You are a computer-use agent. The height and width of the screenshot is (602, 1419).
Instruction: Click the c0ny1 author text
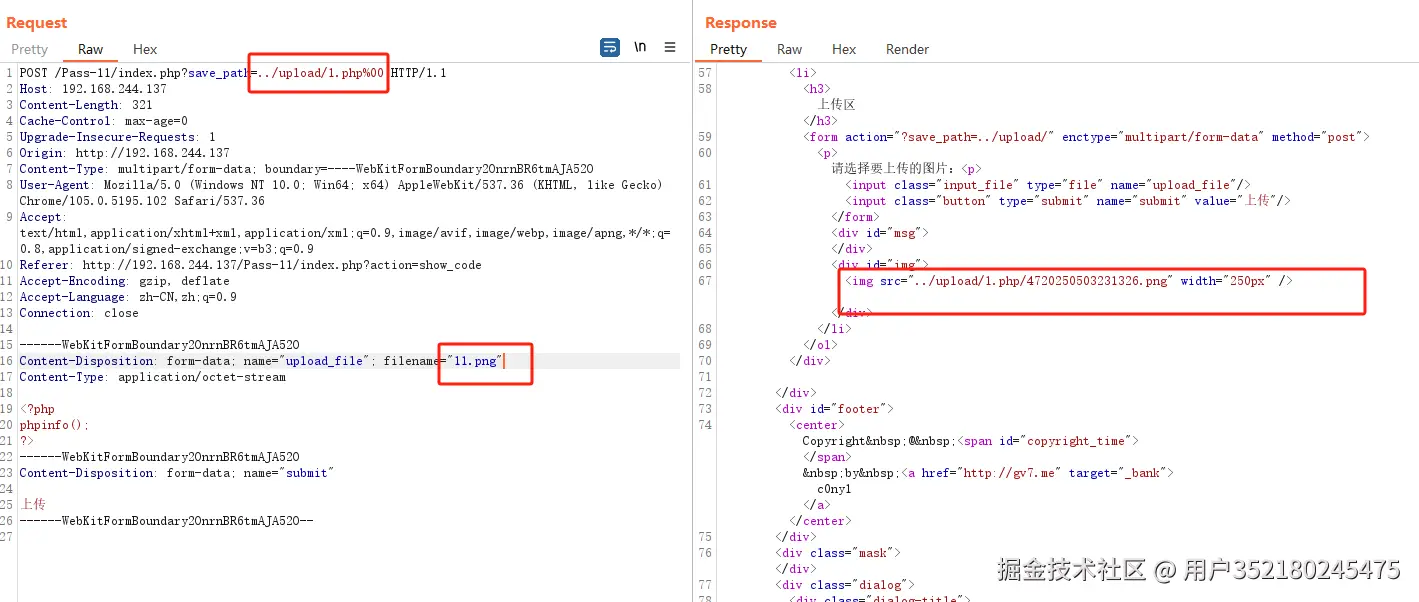pos(834,489)
